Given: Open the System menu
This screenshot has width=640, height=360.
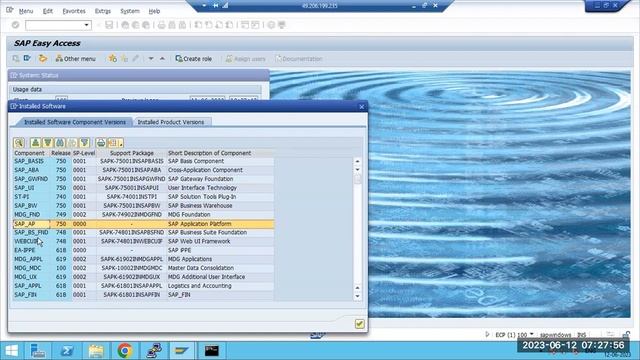Looking at the screenshot, I should pos(130,11).
